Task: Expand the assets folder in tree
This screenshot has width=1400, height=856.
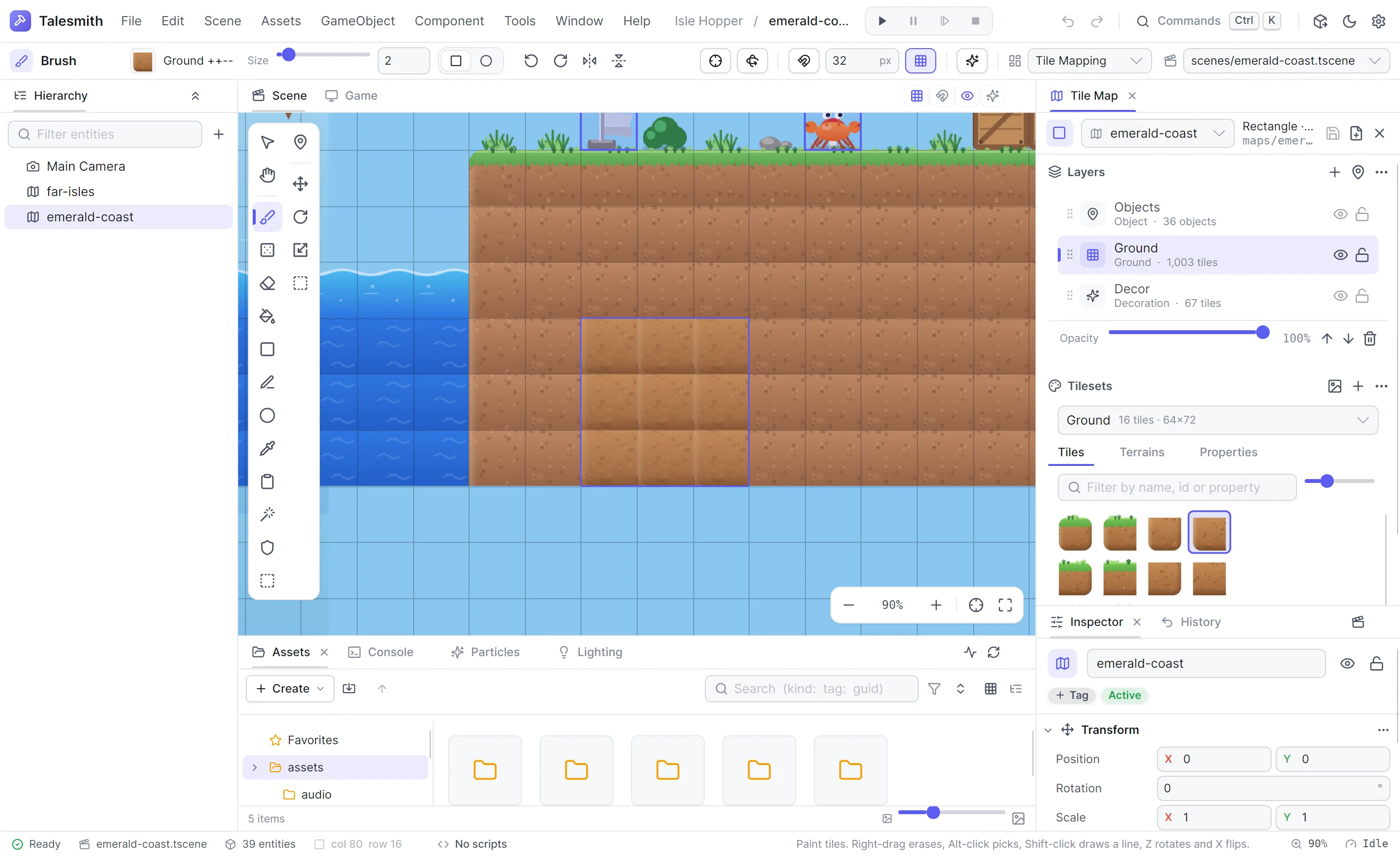Action: [x=255, y=767]
